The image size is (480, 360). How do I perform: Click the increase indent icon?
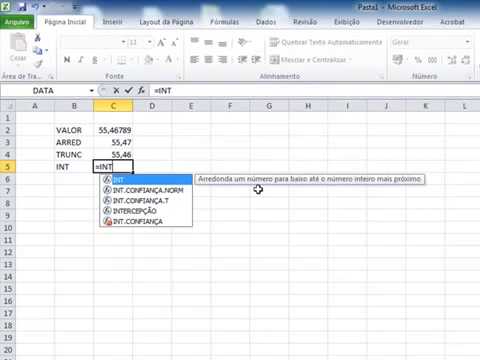click(x=256, y=59)
